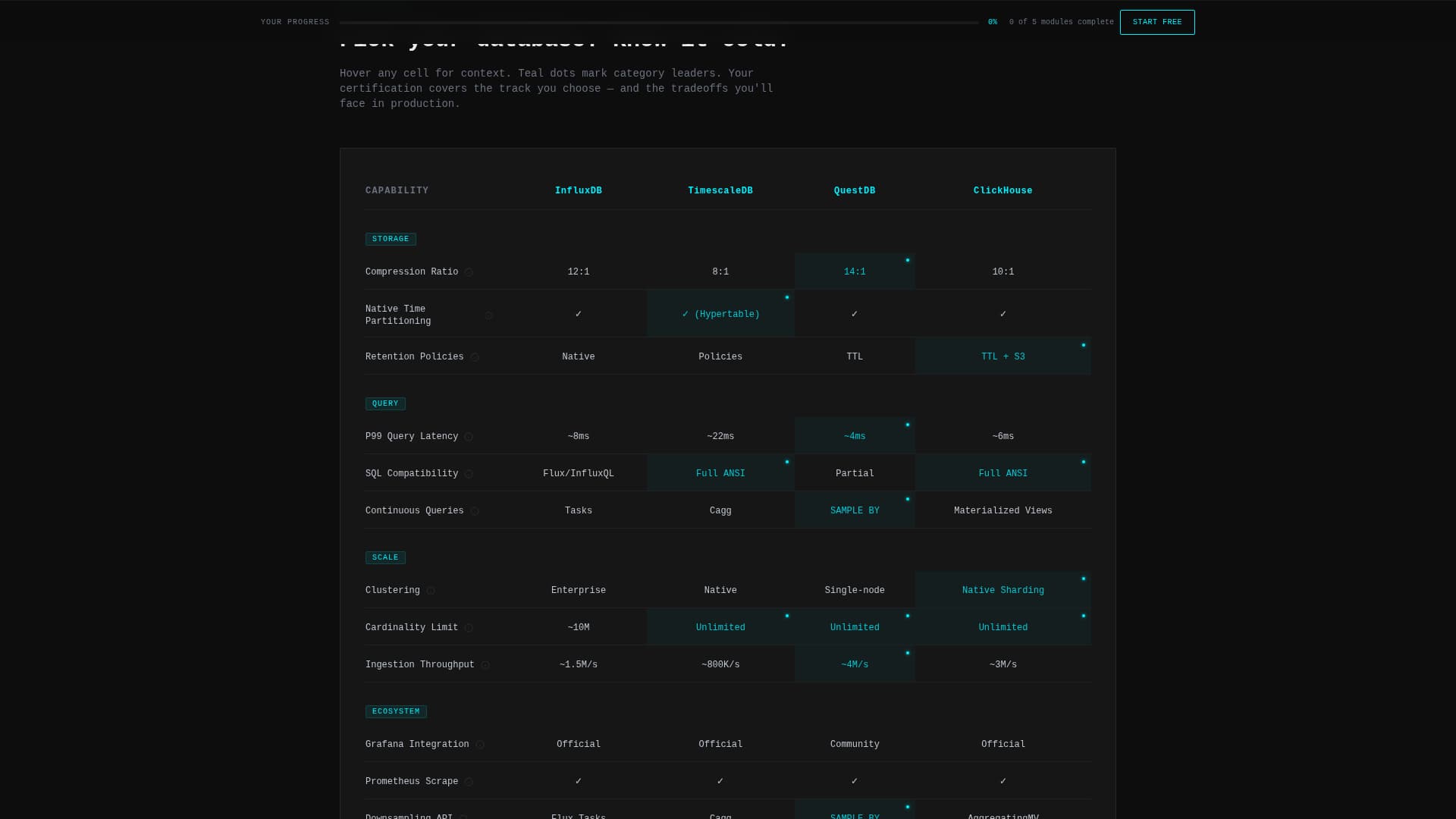The image size is (1456, 819).
Task: Click TimescaleDB's 'Unlimited' cardinality cell
Action: point(720,627)
